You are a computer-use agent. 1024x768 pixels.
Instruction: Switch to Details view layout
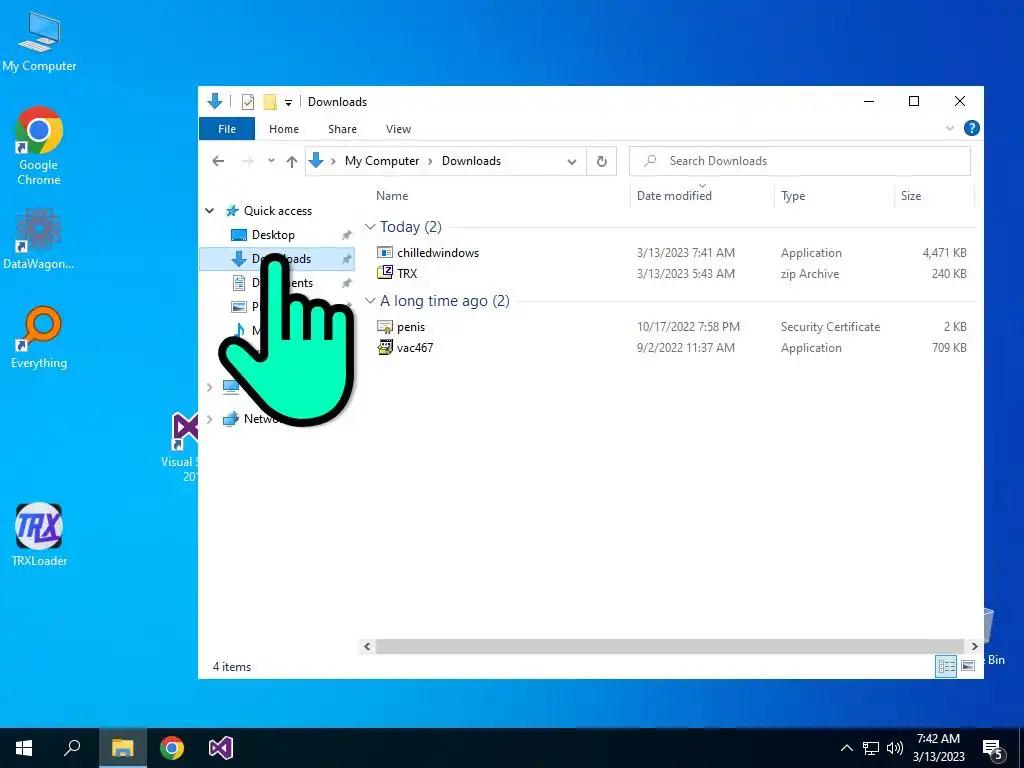tap(946, 666)
